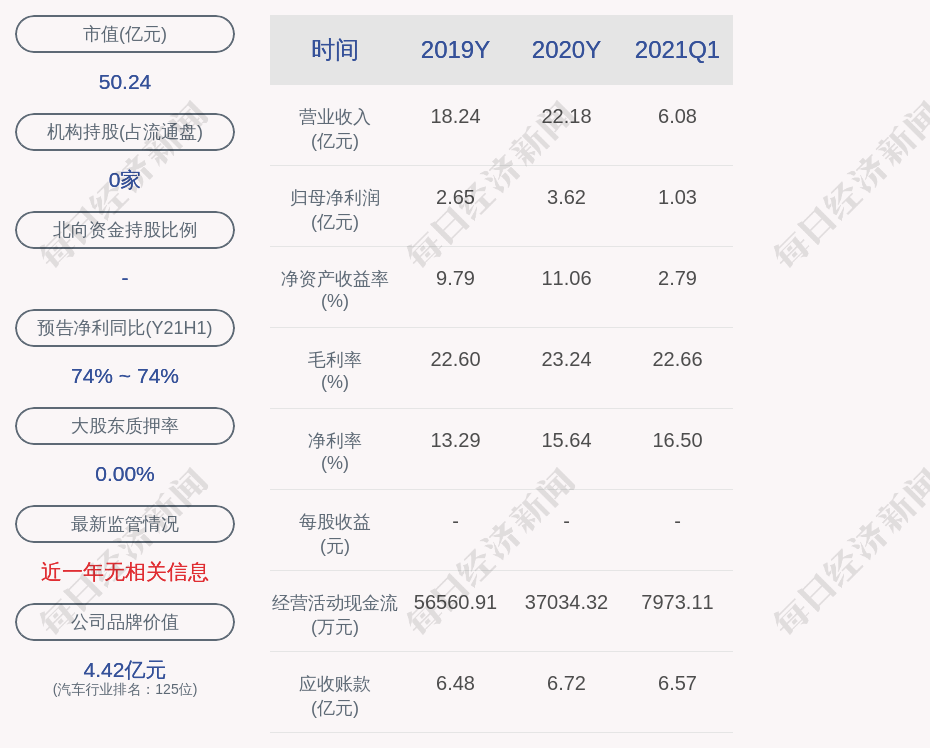Viewport: 930px width, 748px height.
Task: Select ROE value 9.79
Action: pos(456,278)
